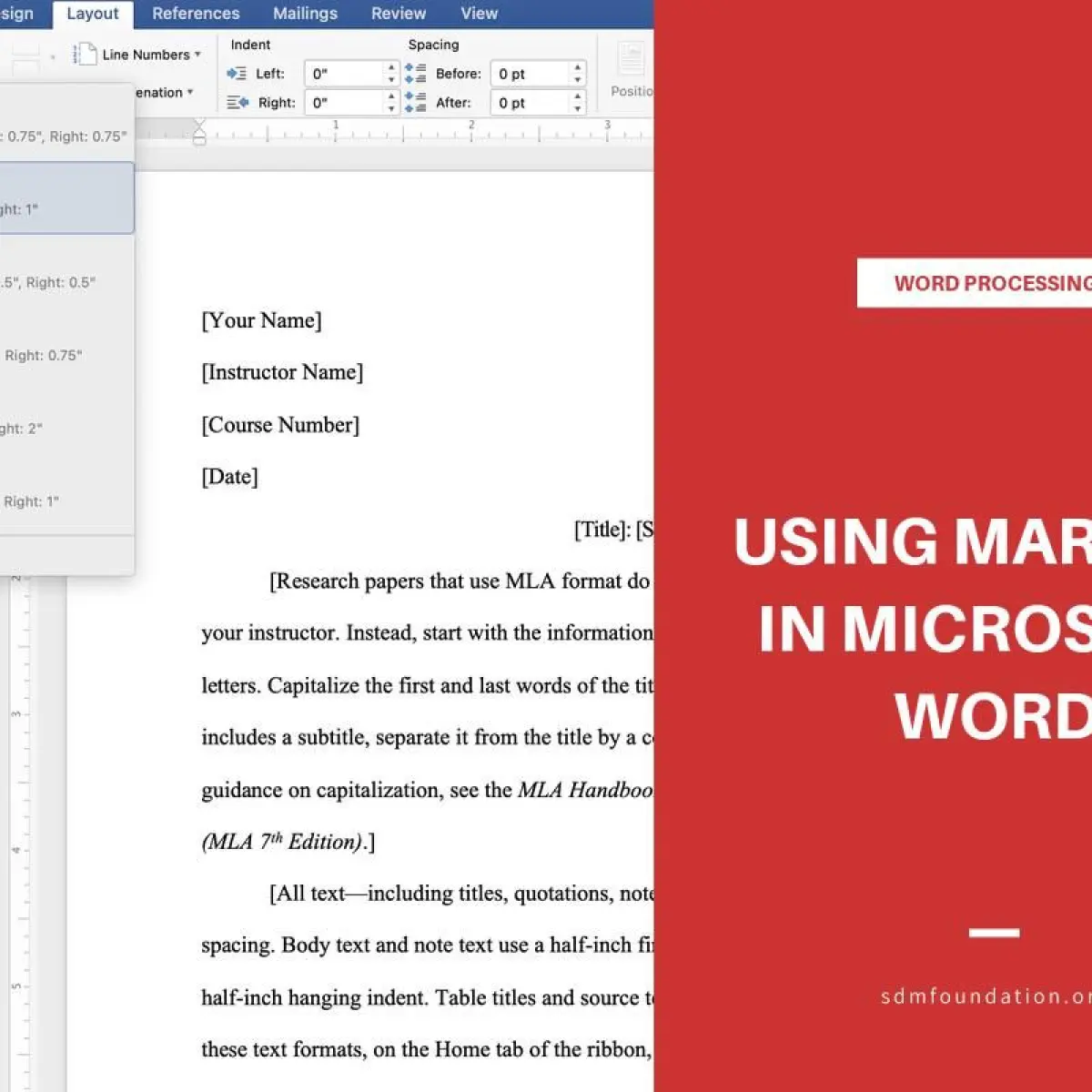1092x1092 pixels.
Task: Click the WORD PROCESSING label in banner
Action: pyautogui.click(x=992, y=283)
